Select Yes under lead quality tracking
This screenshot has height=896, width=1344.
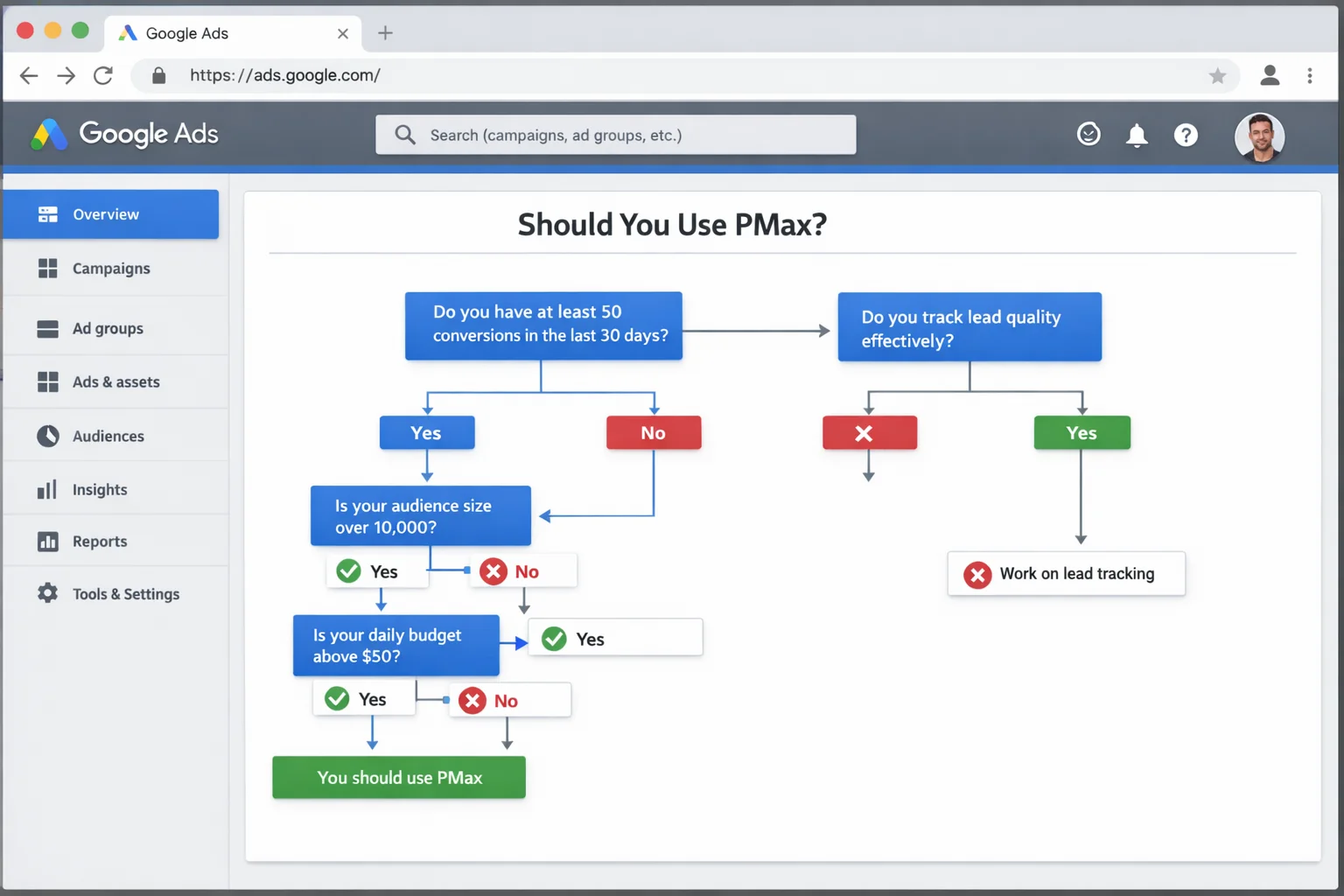[1081, 432]
